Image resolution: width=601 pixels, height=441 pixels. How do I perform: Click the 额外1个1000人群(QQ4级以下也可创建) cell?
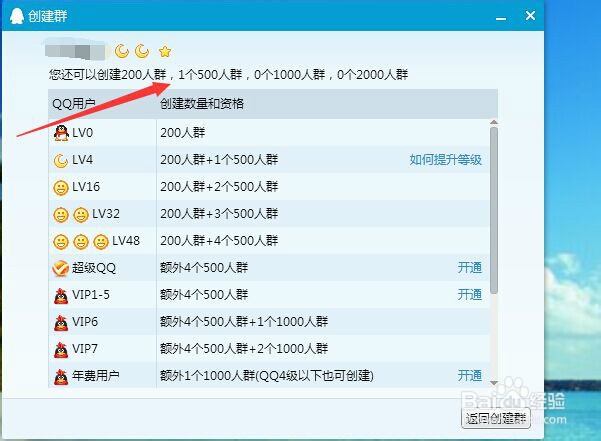click(267, 375)
